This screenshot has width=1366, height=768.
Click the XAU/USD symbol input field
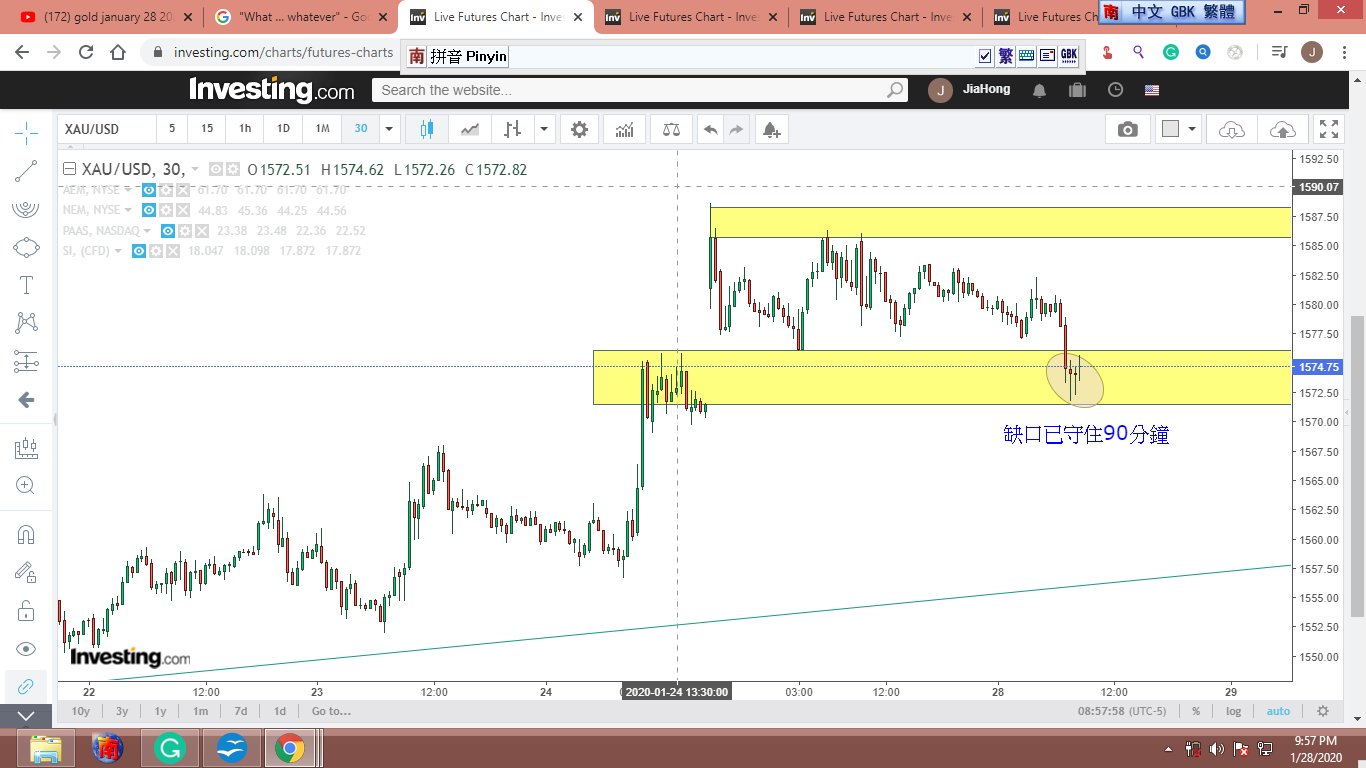coord(108,129)
